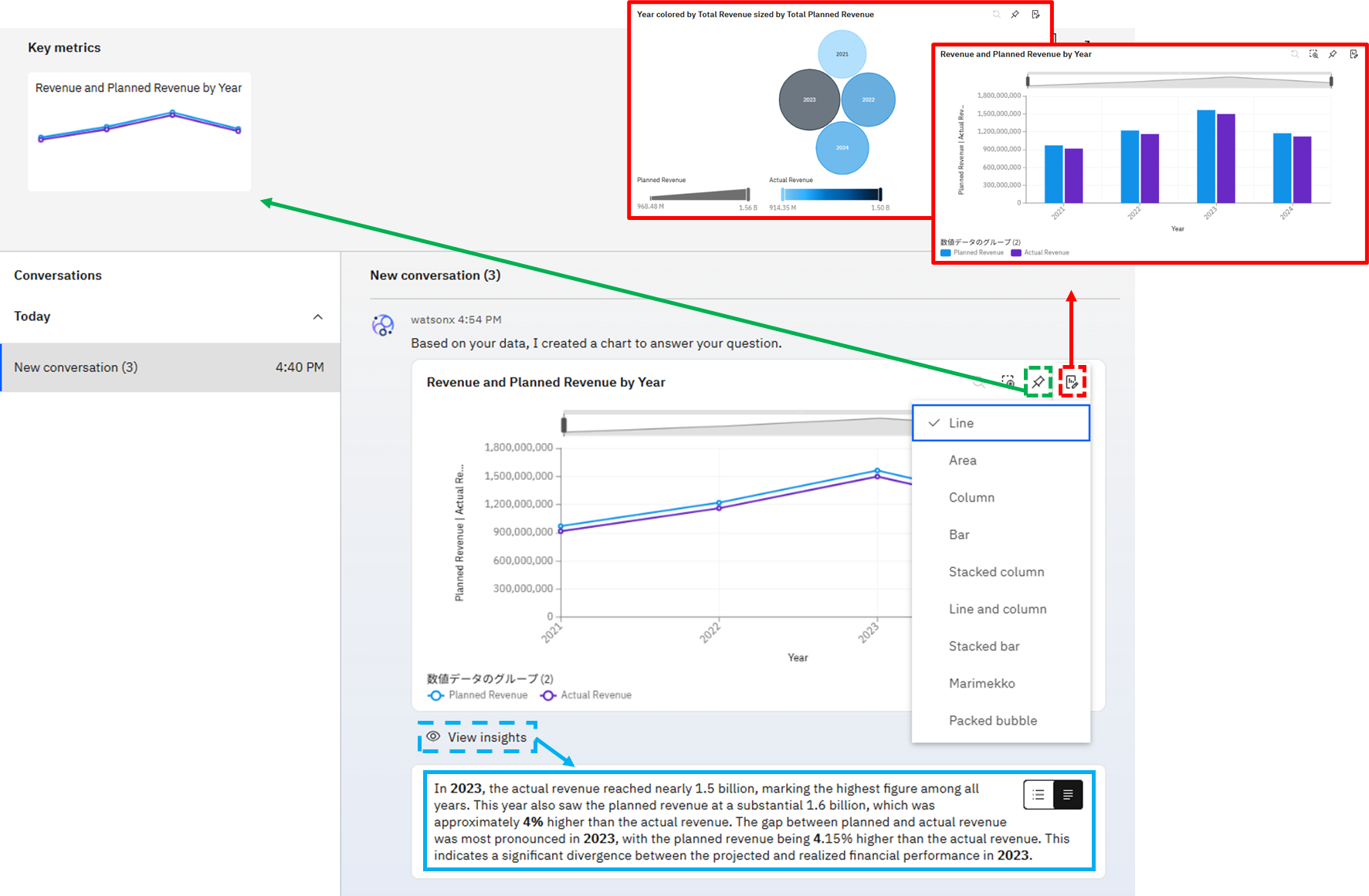Click the 2023 Planned Revenue bar in the bar chart
The image size is (1369, 896).
point(1205,157)
